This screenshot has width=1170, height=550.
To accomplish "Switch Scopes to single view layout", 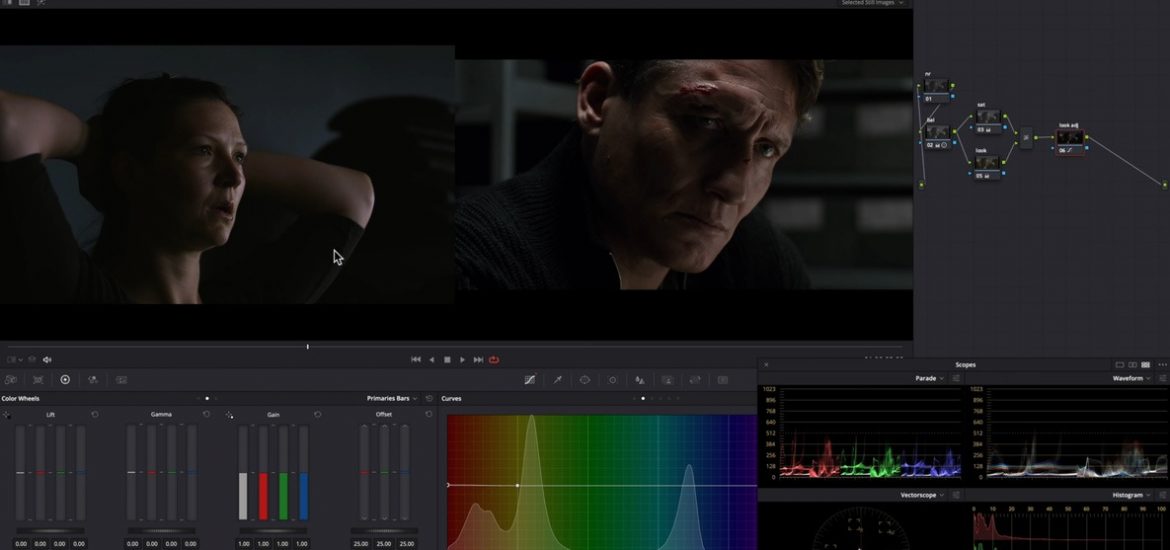I will pos(1119,365).
